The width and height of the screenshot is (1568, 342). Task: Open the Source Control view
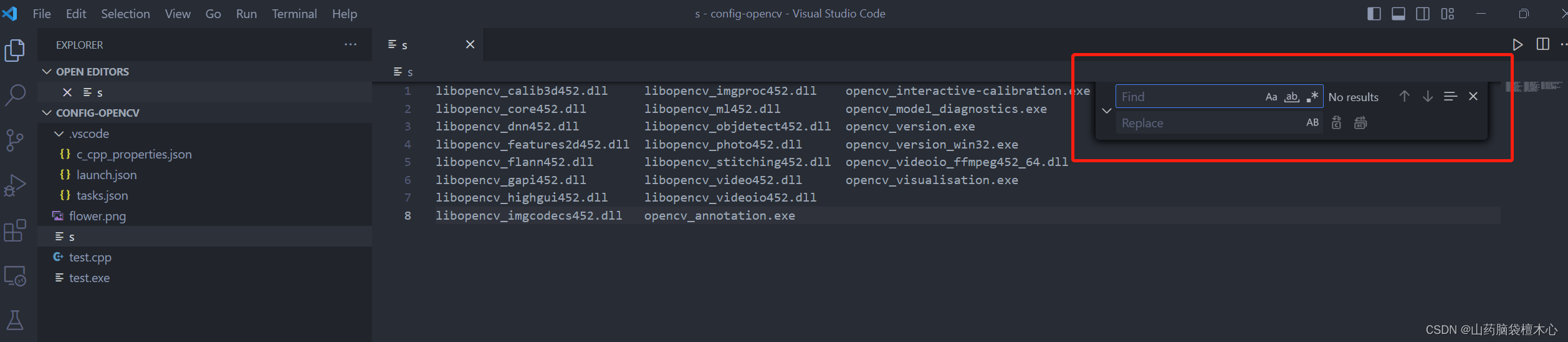point(15,140)
